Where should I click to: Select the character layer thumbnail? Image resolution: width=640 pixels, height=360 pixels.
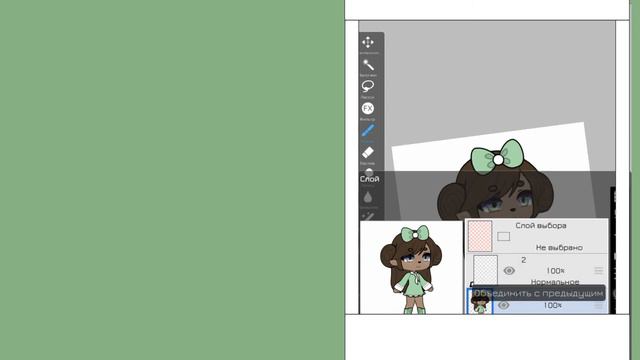[x=480, y=302]
